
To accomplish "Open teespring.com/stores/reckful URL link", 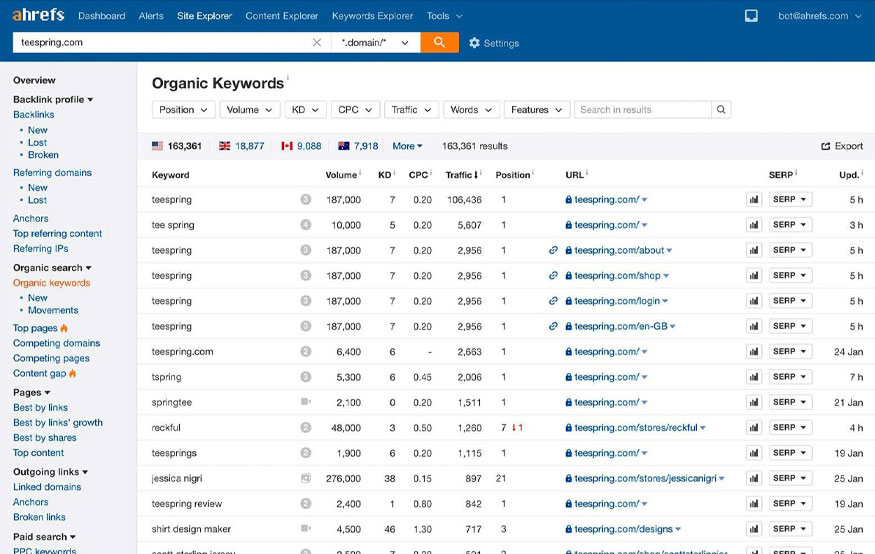I will [x=636, y=427].
